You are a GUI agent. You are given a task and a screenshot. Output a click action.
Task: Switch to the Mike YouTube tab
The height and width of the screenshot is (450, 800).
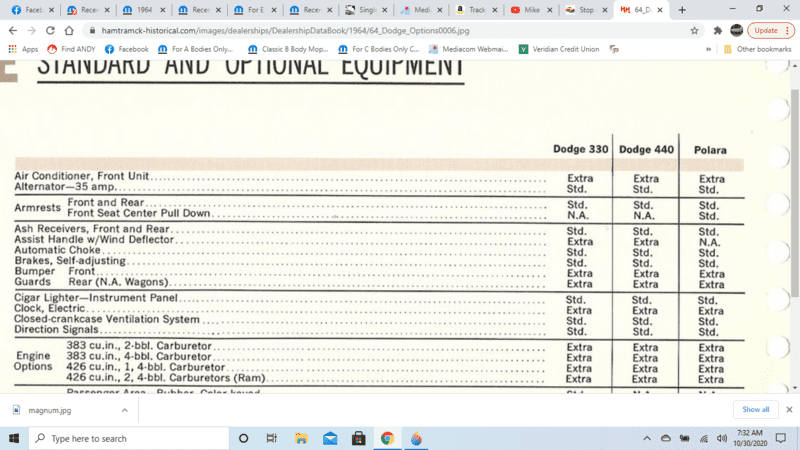(x=532, y=10)
